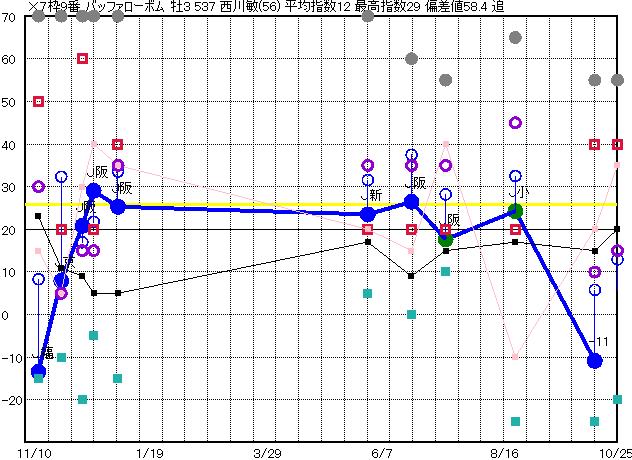Viewport: 632px width, 460px height.
Task: Select the green marker labeled J小
Action: (x=515, y=211)
